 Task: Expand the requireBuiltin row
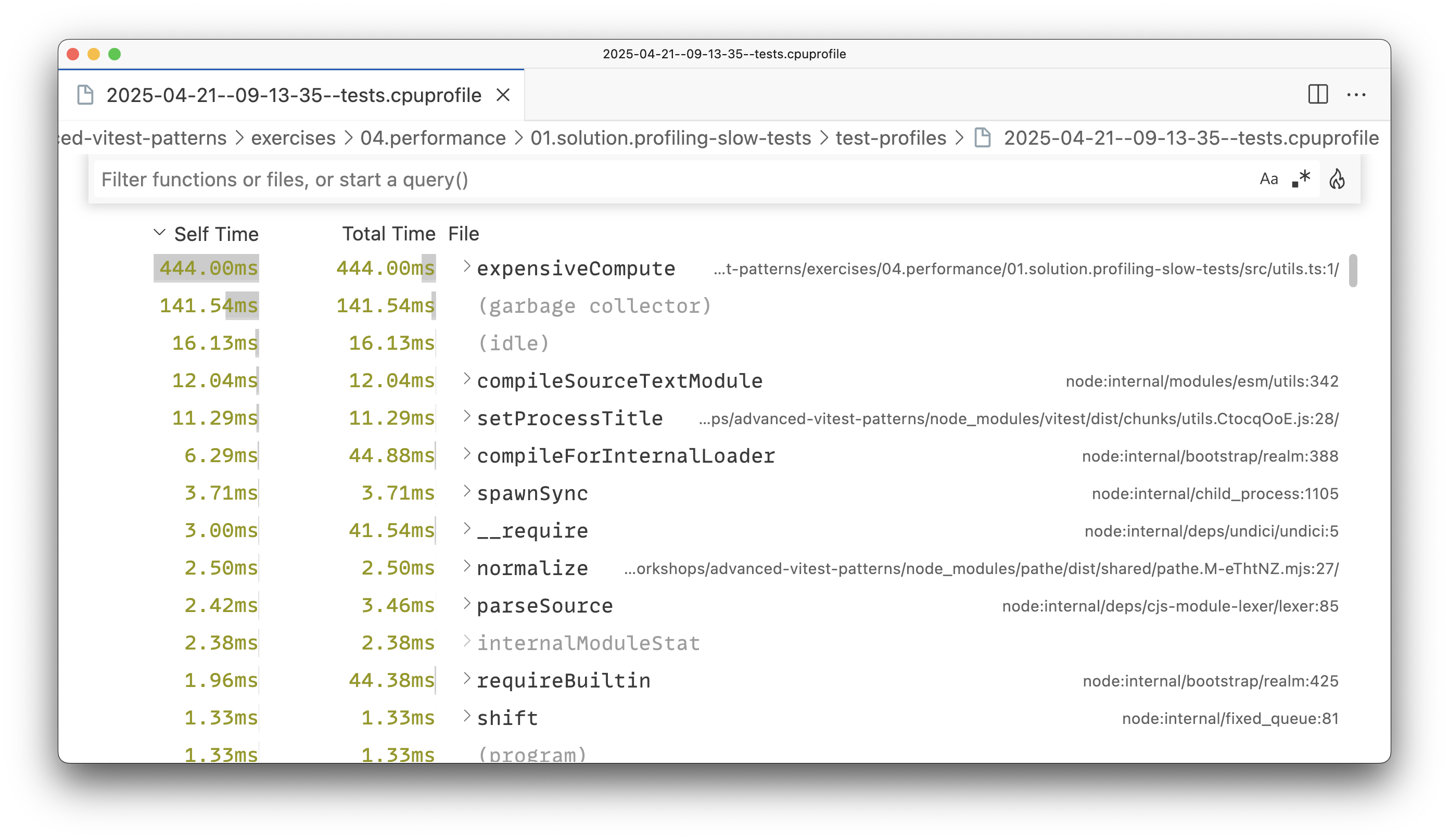[467, 679]
